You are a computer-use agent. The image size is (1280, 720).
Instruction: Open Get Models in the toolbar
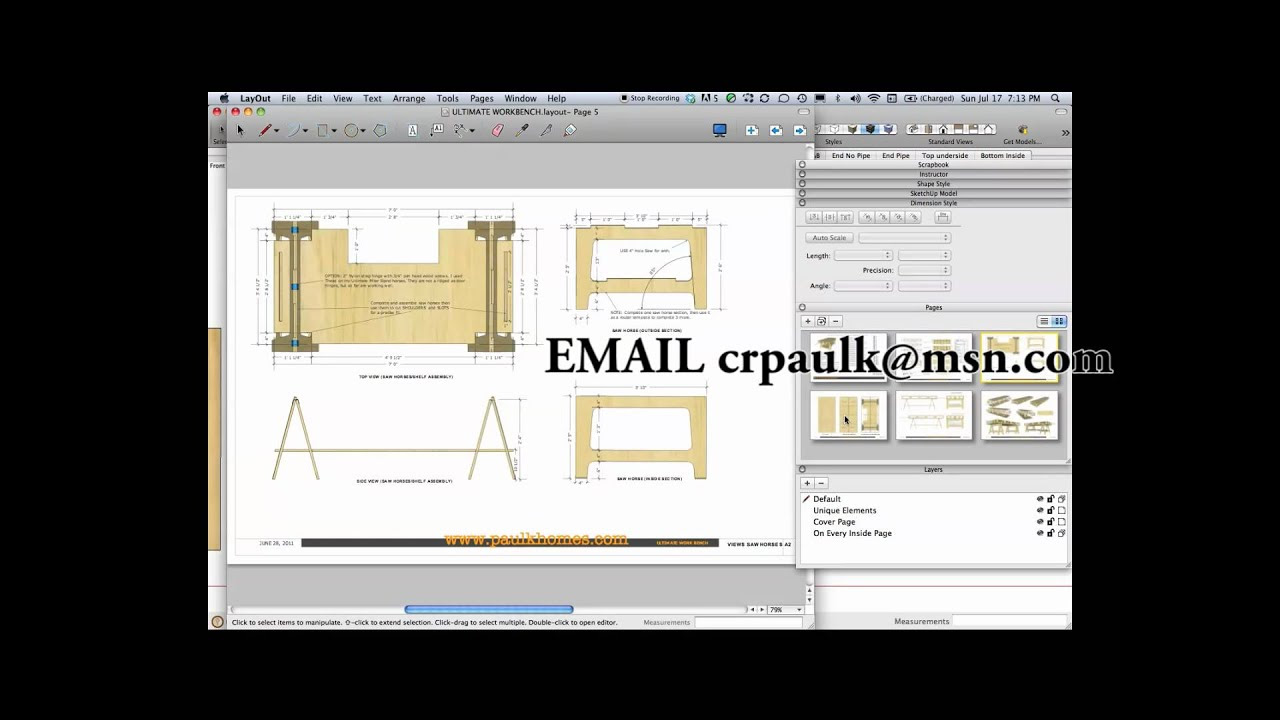click(1022, 134)
